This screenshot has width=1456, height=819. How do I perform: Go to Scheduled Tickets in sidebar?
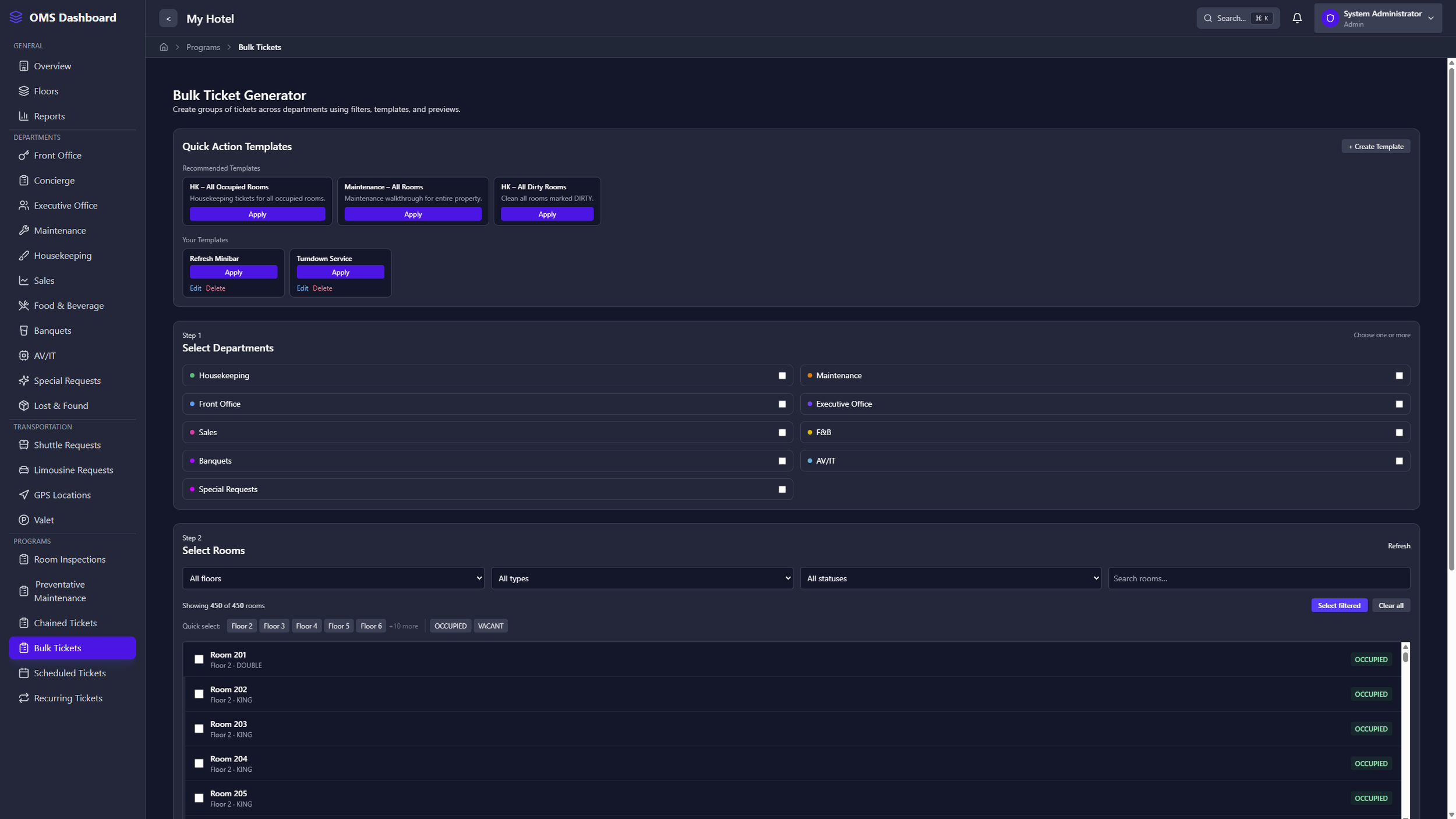[x=69, y=673]
